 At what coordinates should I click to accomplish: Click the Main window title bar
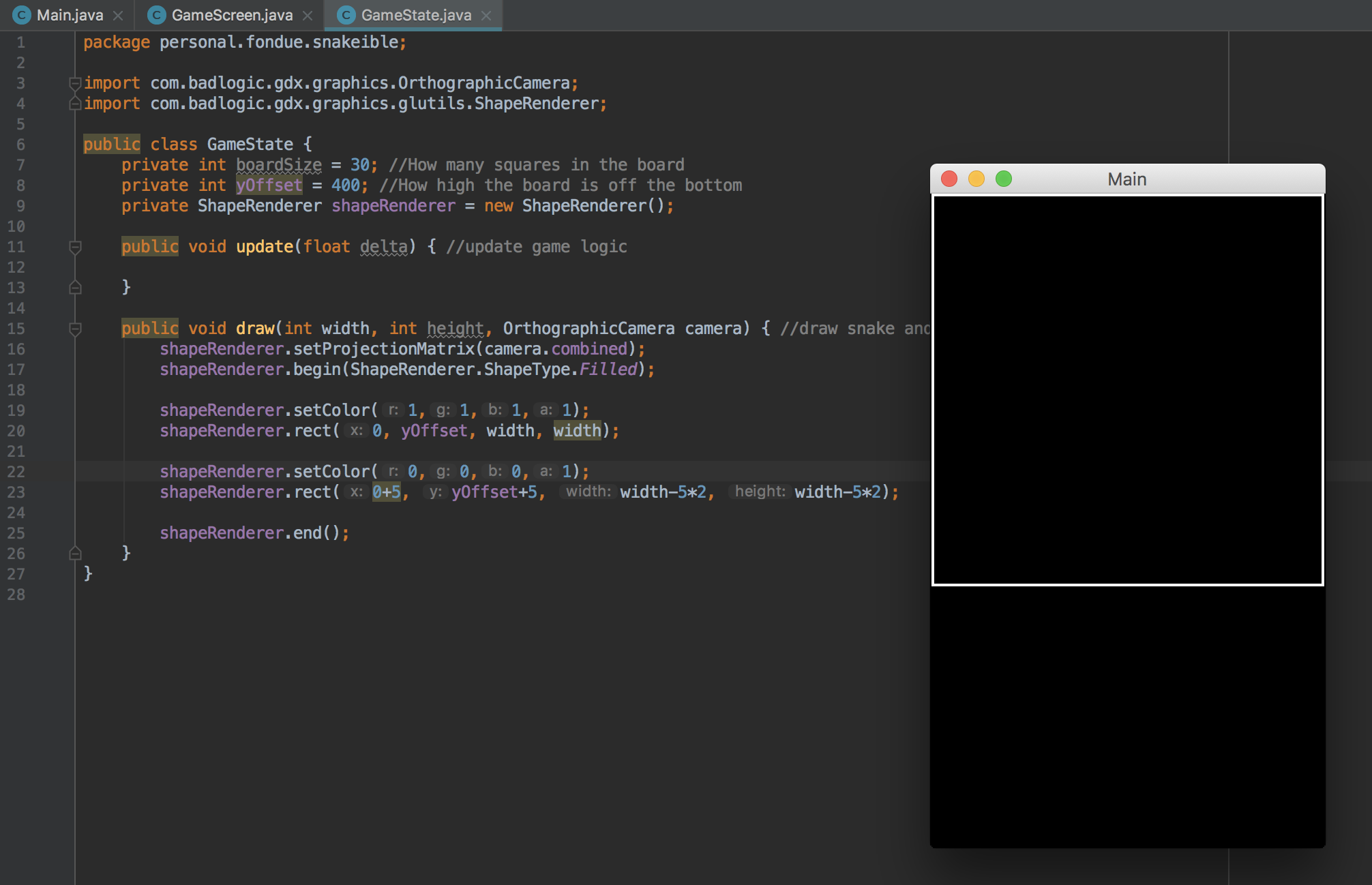[x=1127, y=179]
